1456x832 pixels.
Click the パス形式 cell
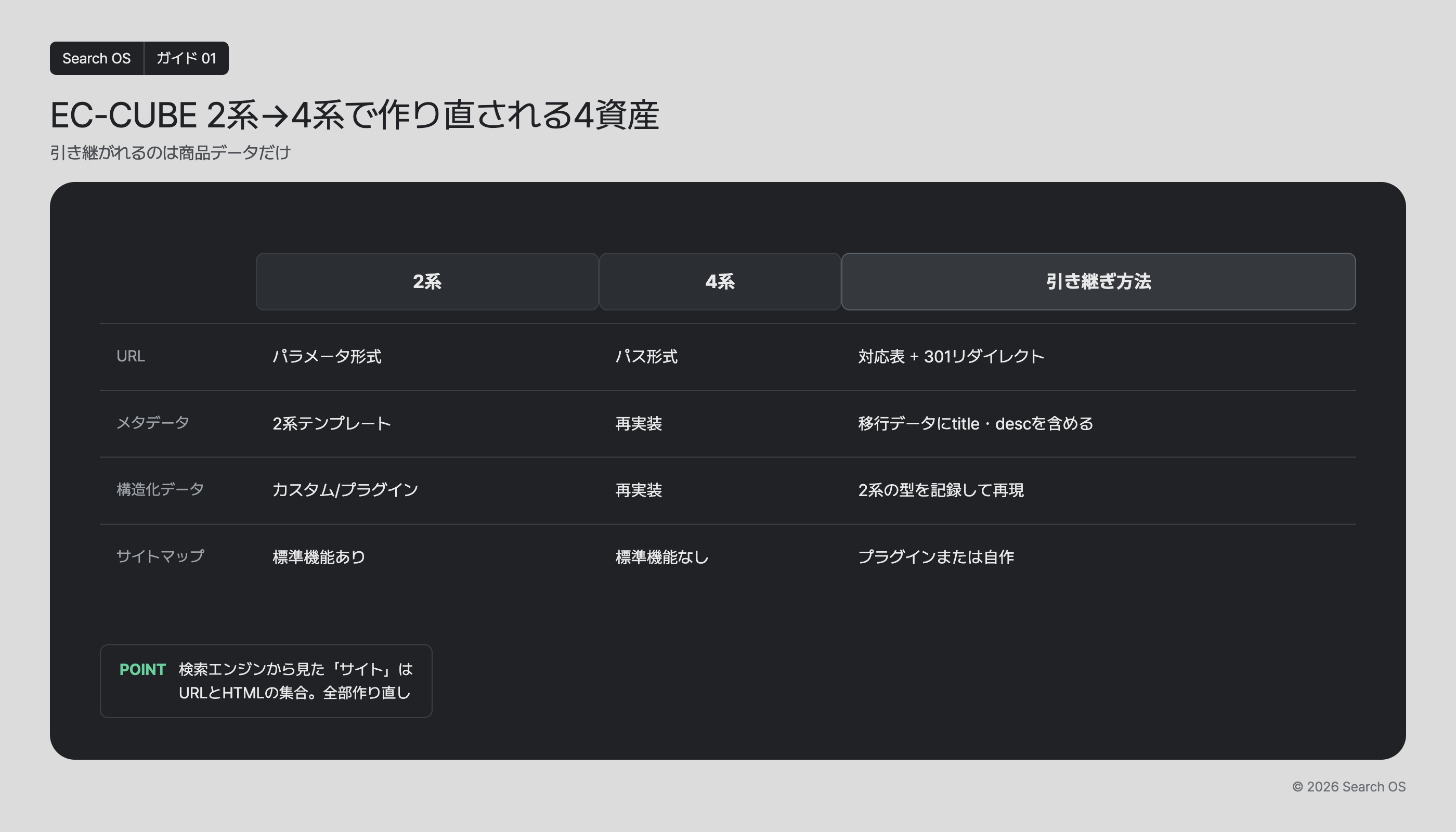[646, 357]
